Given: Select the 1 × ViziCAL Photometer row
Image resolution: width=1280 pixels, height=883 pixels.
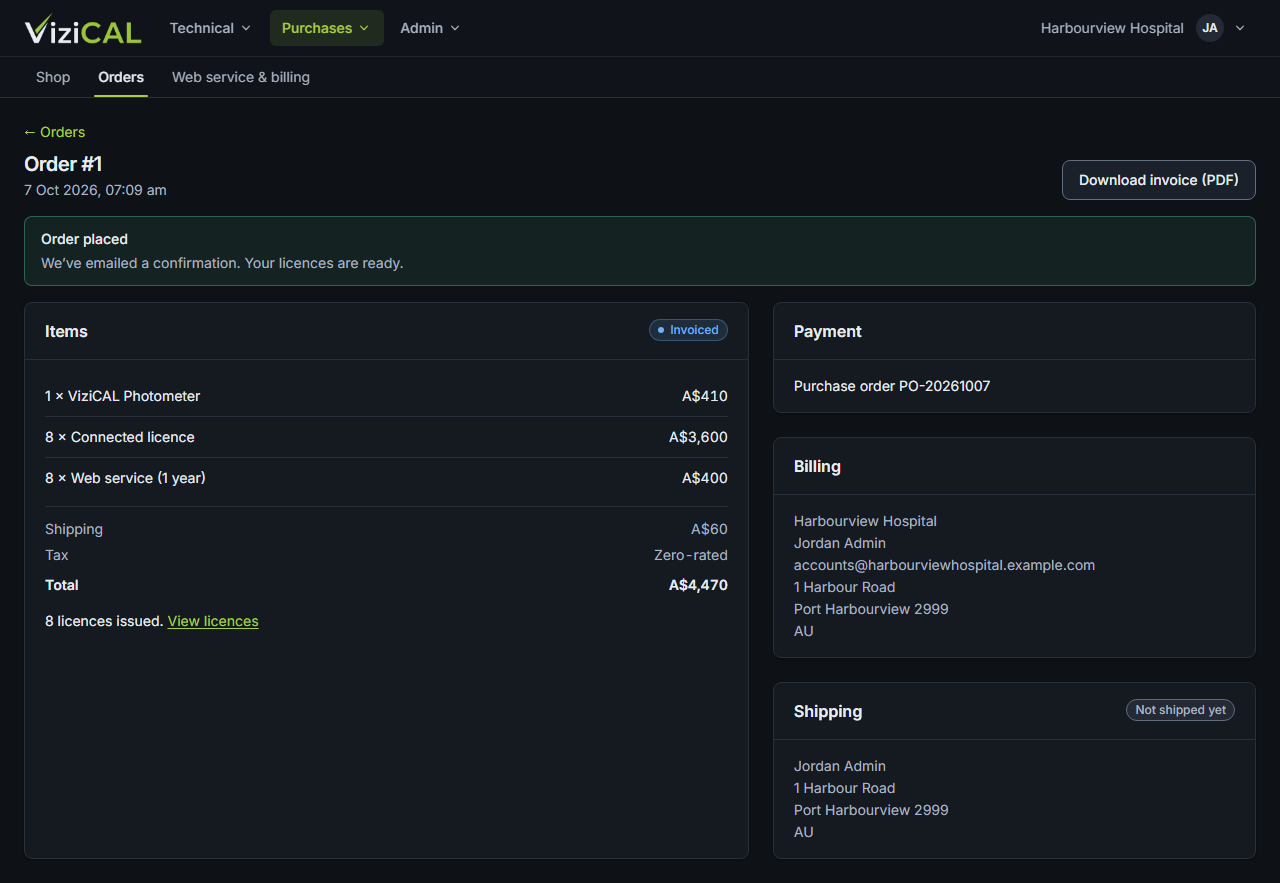Looking at the screenshot, I should point(386,396).
